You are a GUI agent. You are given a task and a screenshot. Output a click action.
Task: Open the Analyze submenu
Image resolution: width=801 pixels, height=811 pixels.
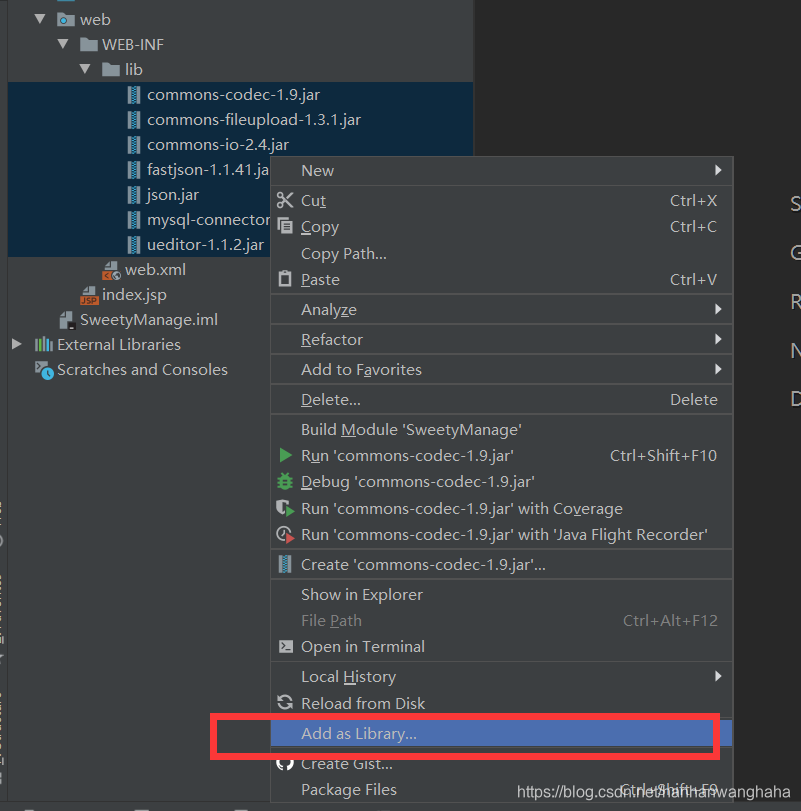(x=501, y=309)
